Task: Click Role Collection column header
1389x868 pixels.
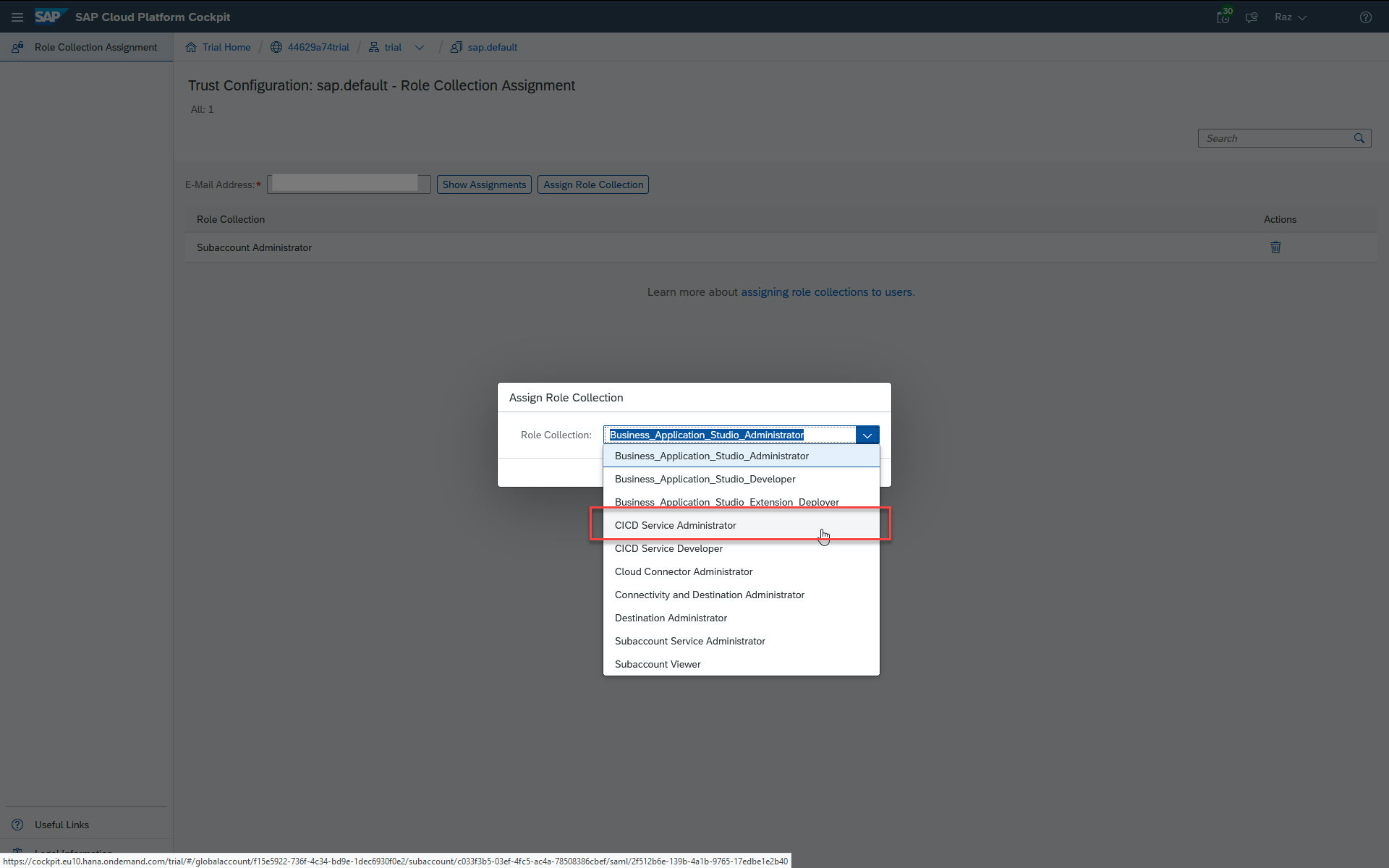Action: (x=231, y=219)
